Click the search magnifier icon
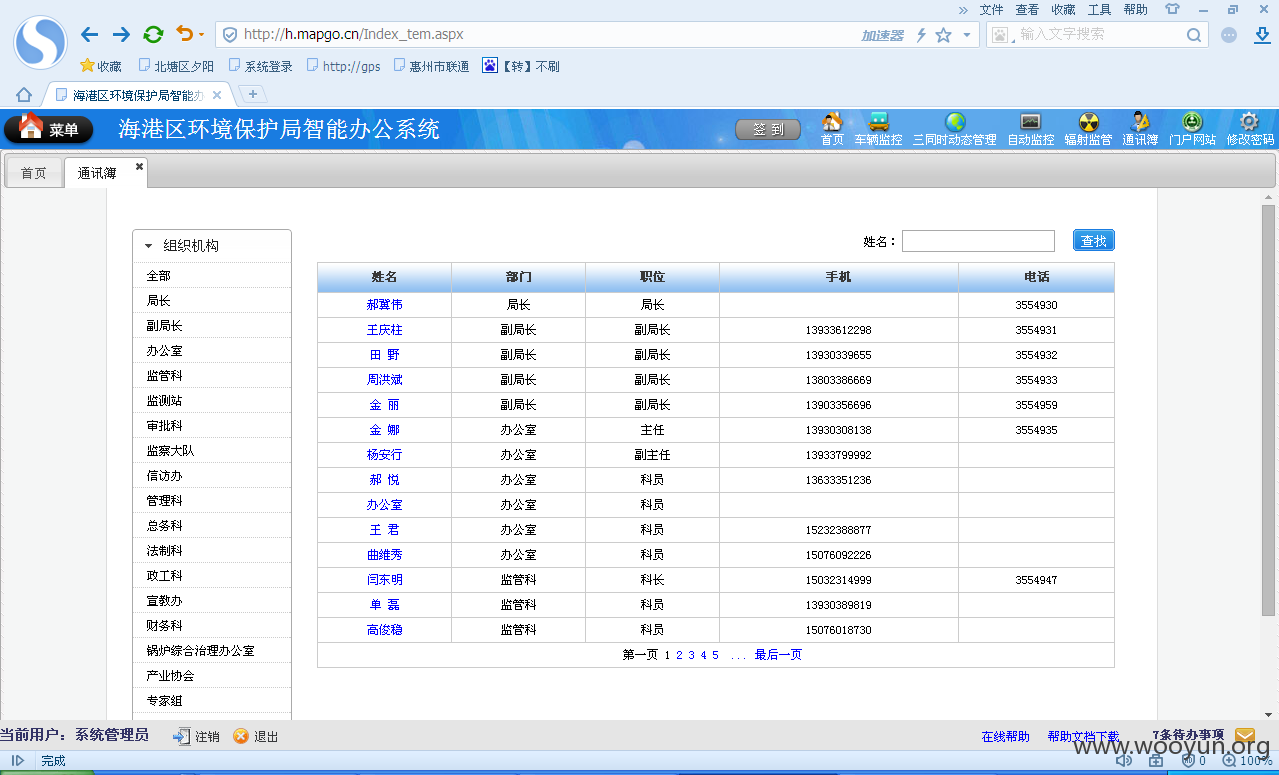The width and height of the screenshot is (1279, 775). coord(1194,35)
